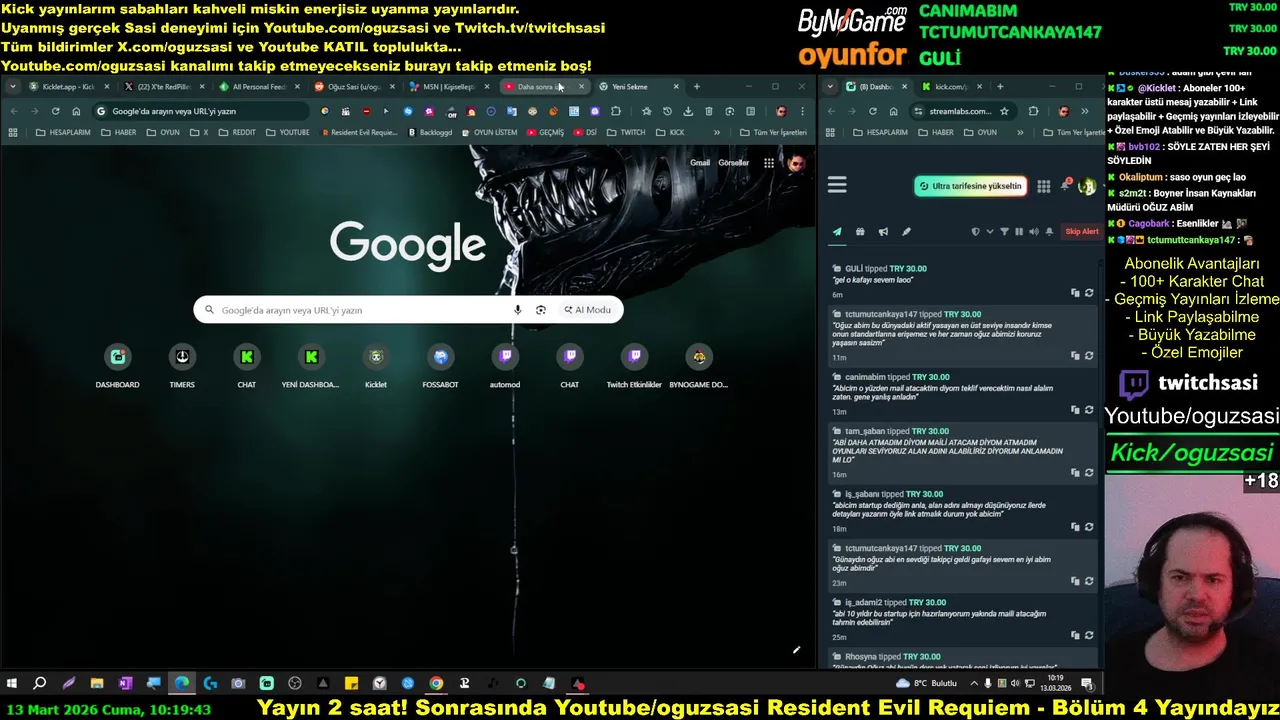Toggle the shield moderation icon in Streamlabs

[976, 232]
